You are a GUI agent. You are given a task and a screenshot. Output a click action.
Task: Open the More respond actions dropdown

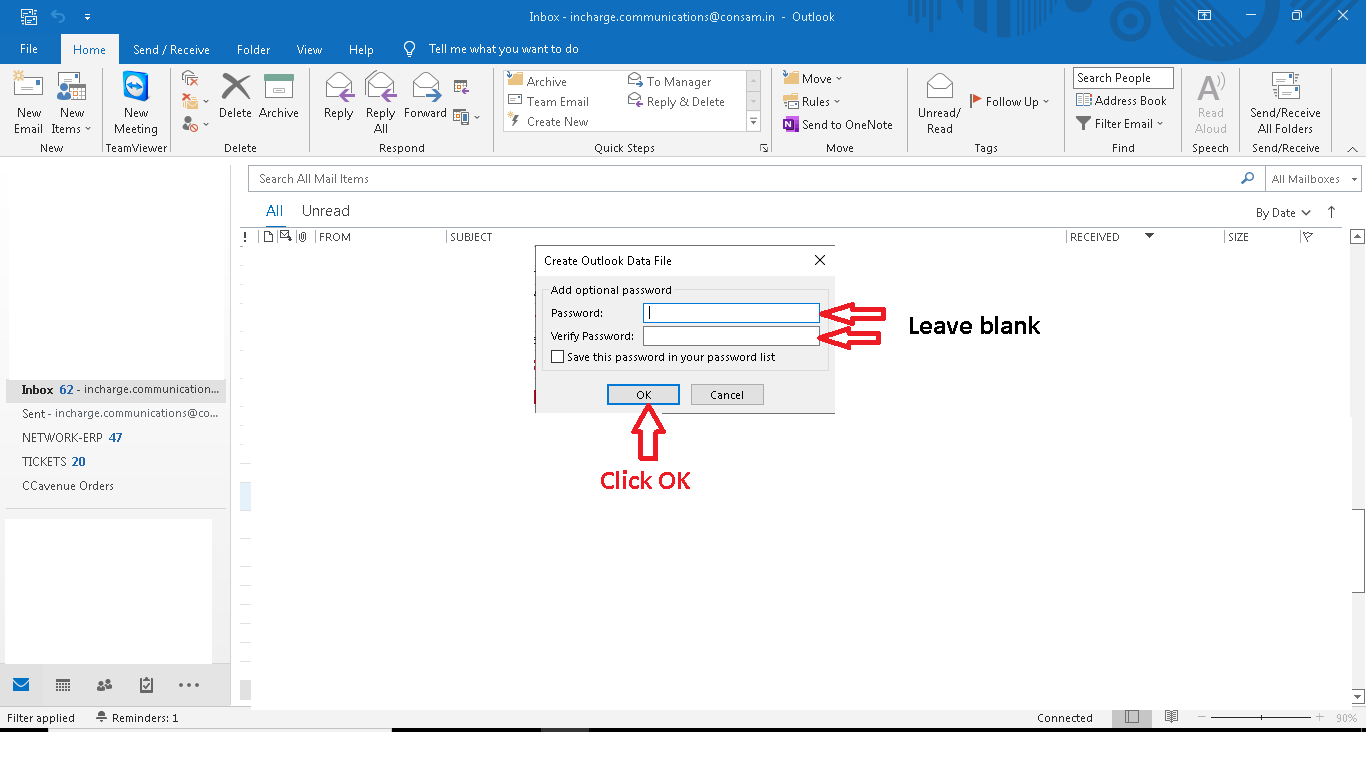pos(466,117)
